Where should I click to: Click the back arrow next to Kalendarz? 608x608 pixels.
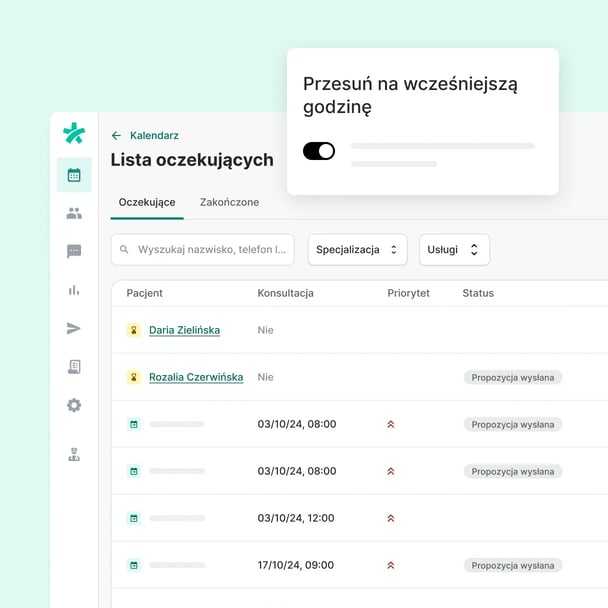coord(116,135)
